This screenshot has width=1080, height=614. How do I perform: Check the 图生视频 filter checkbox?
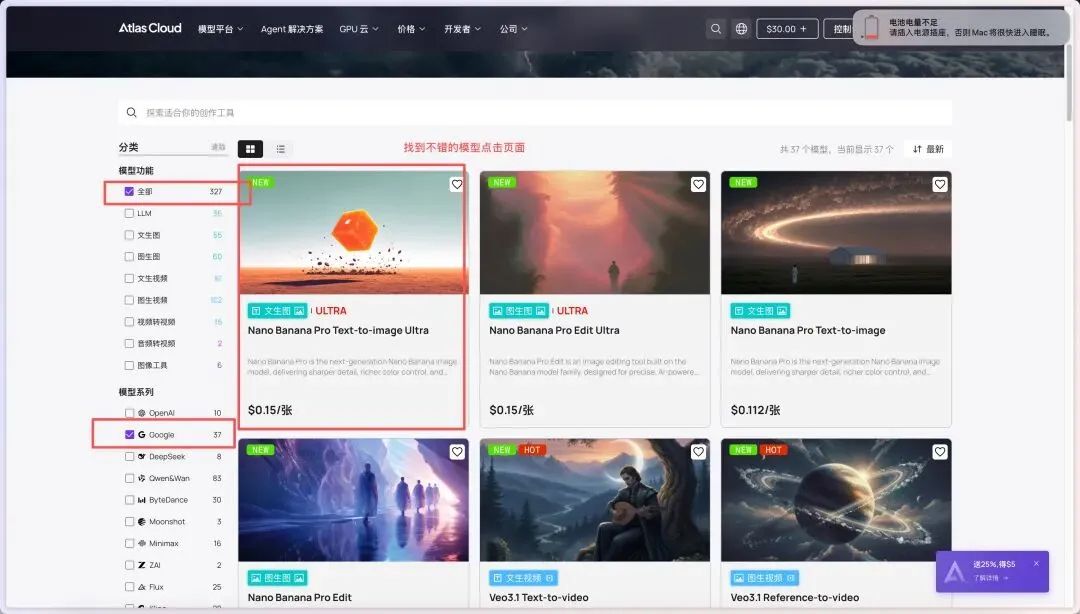[129, 300]
